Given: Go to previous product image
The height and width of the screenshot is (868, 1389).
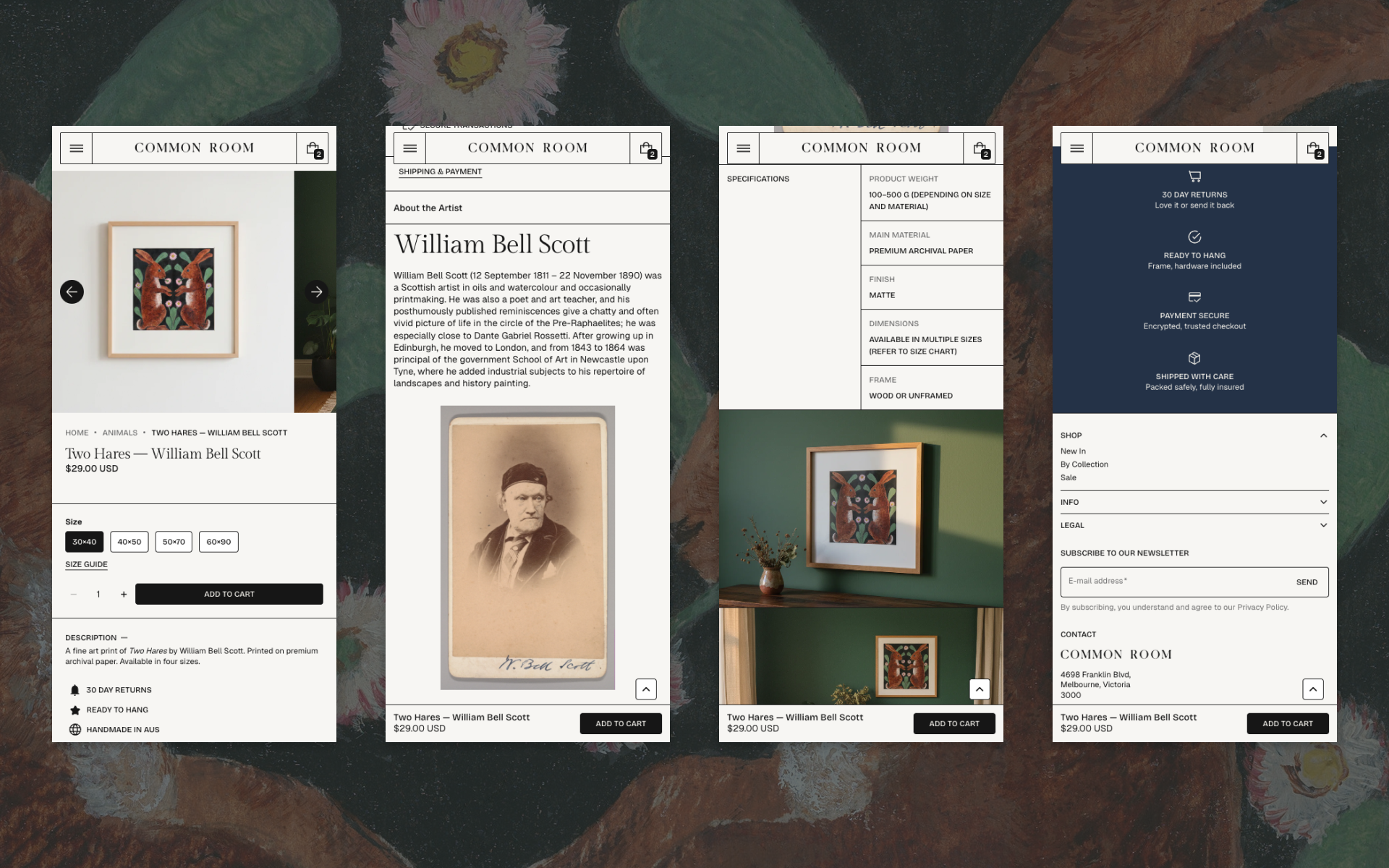Looking at the screenshot, I should click(x=72, y=292).
